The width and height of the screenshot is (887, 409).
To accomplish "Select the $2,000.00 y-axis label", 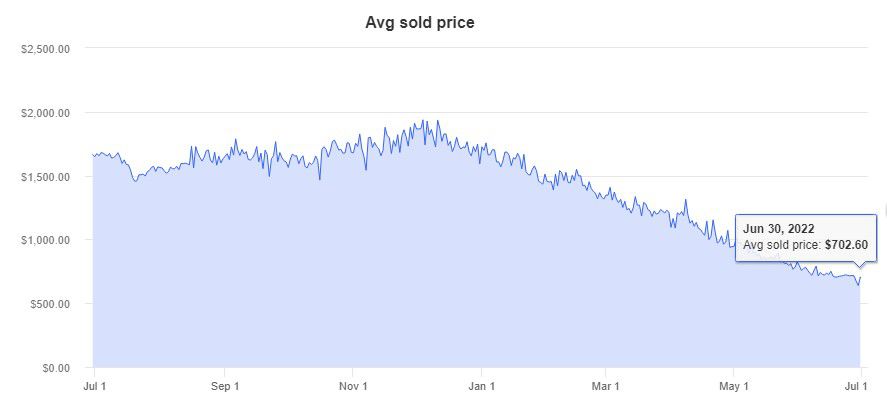I will (45, 113).
